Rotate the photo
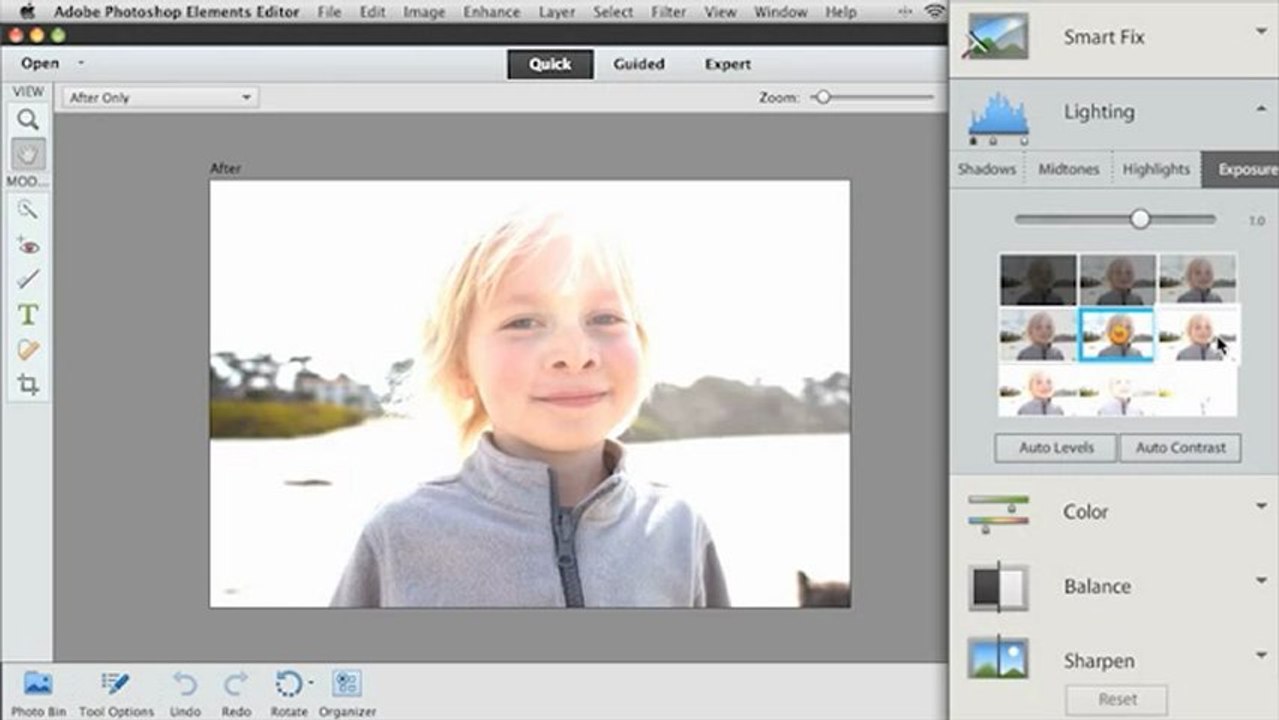Viewport: 1279px width, 720px height. (288, 693)
